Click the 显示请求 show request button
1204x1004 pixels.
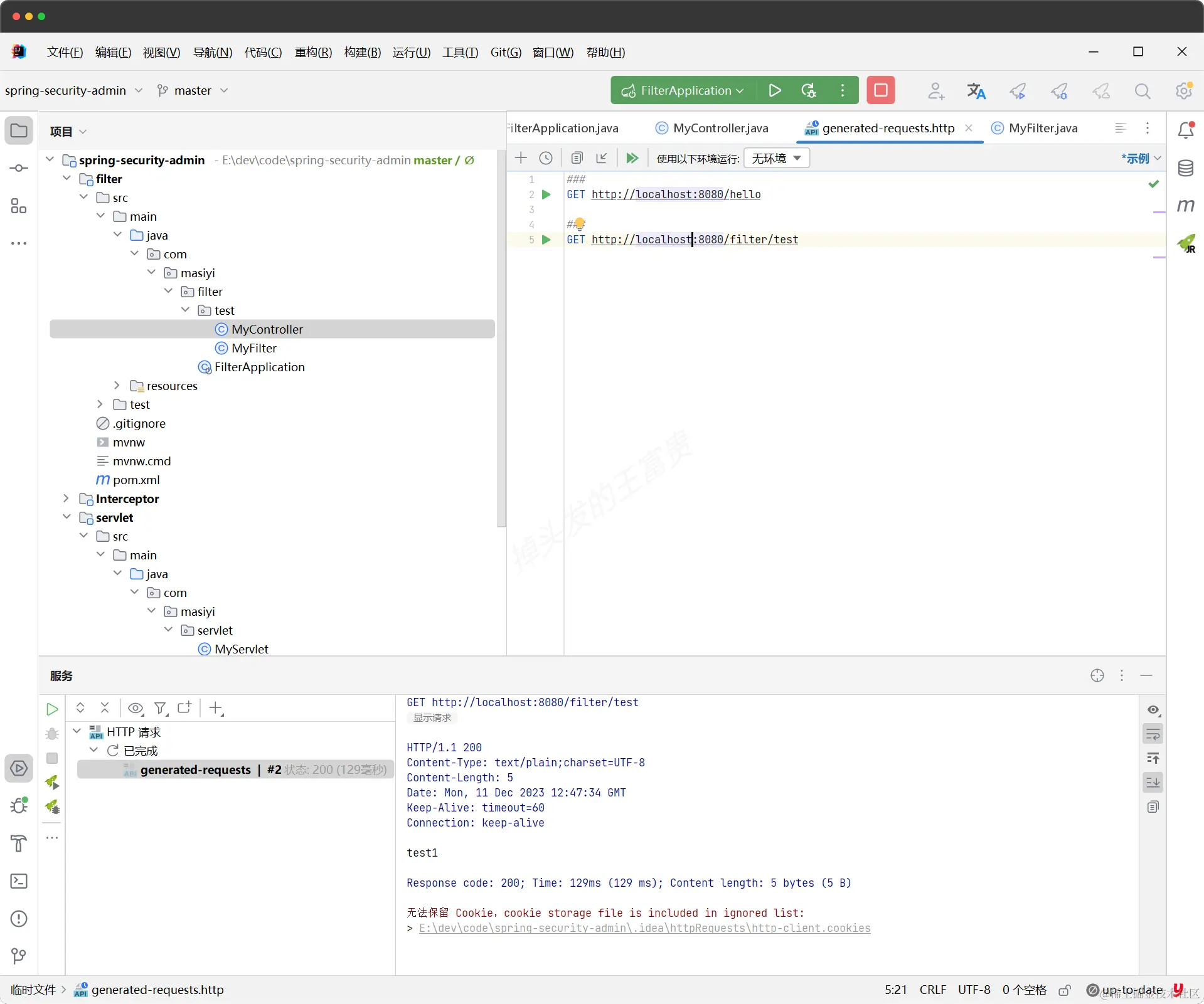pyautogui.click(x=432, y=717)
